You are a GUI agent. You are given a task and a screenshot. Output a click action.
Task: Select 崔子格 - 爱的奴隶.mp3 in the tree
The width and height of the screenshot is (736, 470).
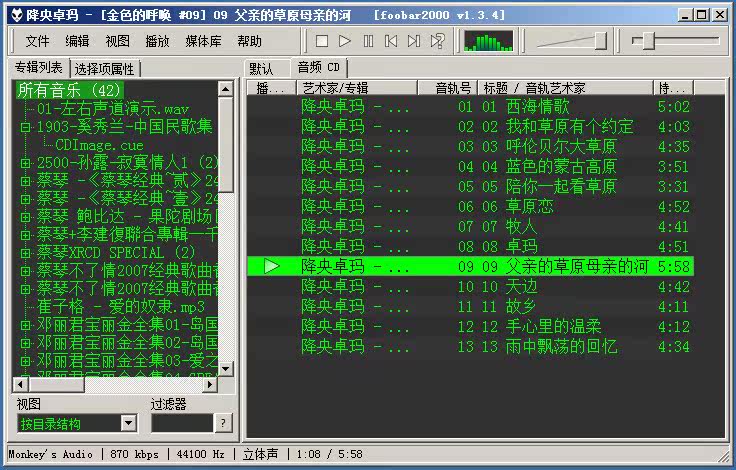pyautogui.click(x=121, y=307)
